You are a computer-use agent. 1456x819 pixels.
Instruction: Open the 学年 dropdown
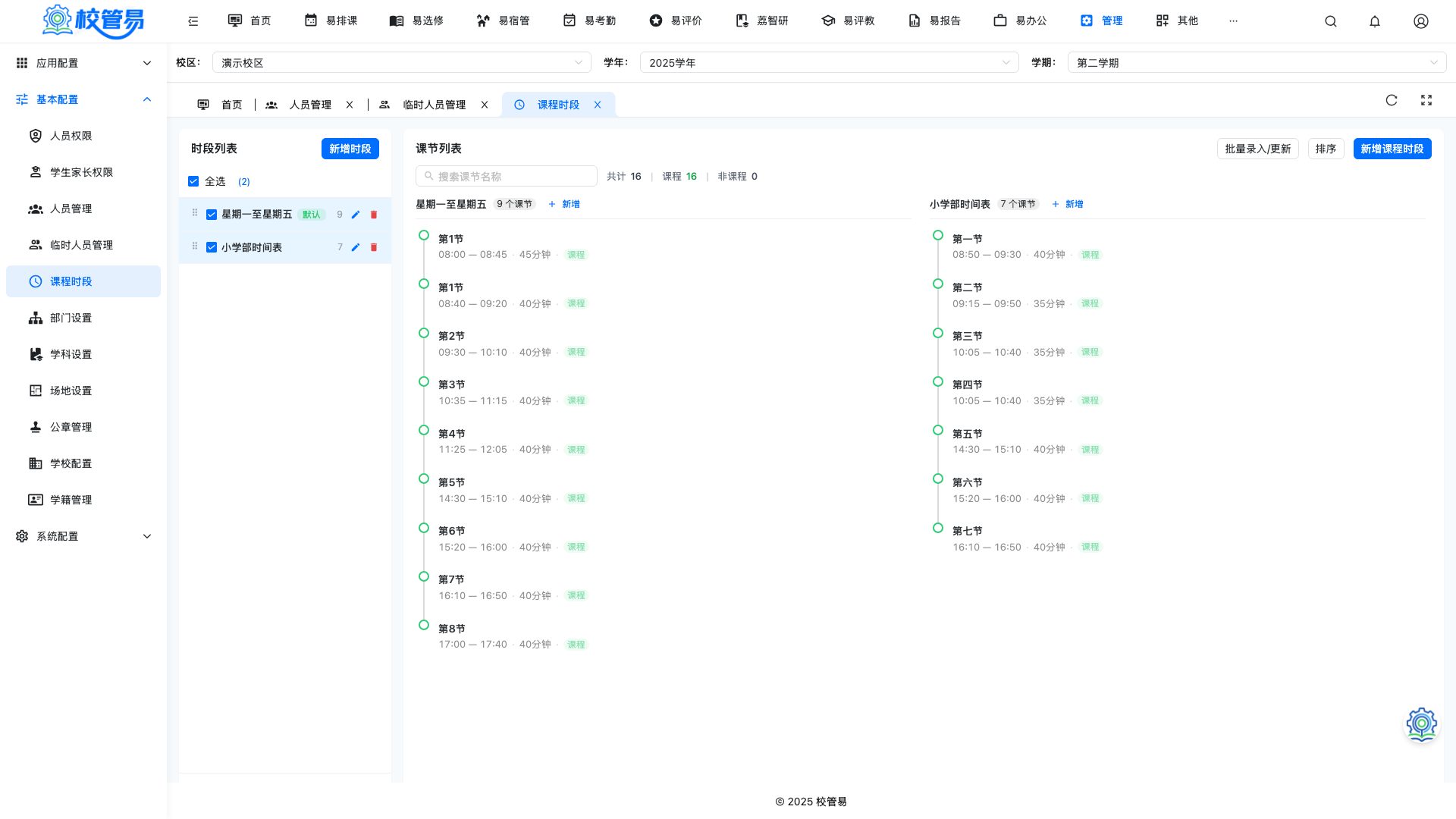(x=830, y=63)
